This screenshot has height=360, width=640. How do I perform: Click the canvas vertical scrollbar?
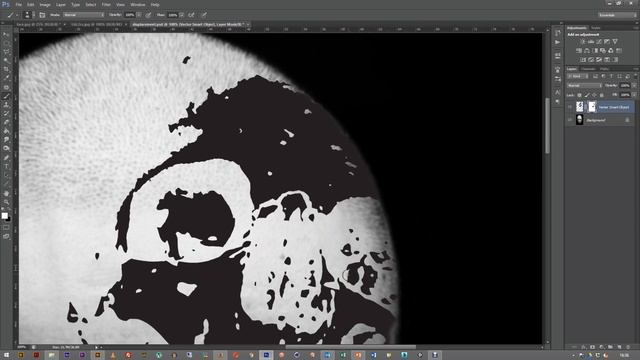(x=547, y=126)
